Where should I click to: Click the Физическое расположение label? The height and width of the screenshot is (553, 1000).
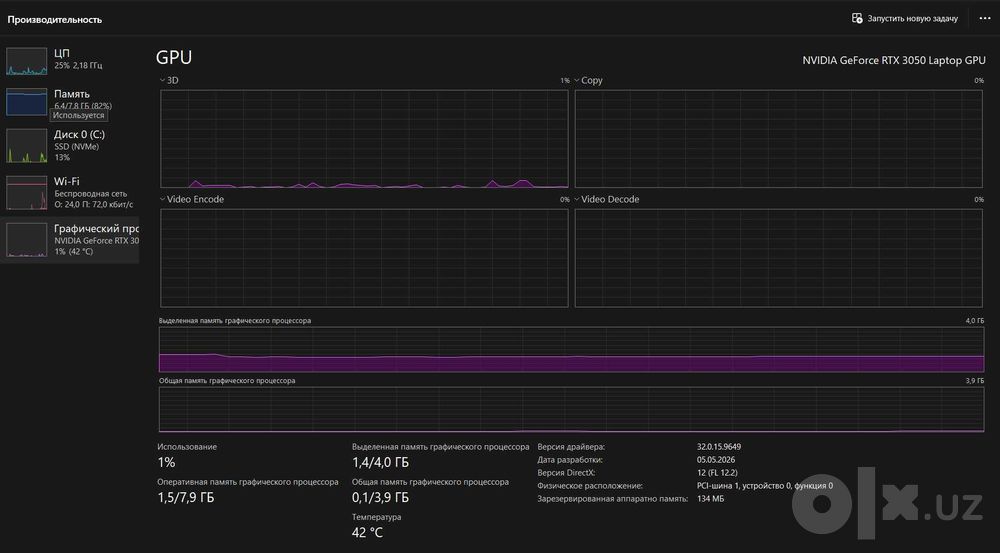(590, 486)
